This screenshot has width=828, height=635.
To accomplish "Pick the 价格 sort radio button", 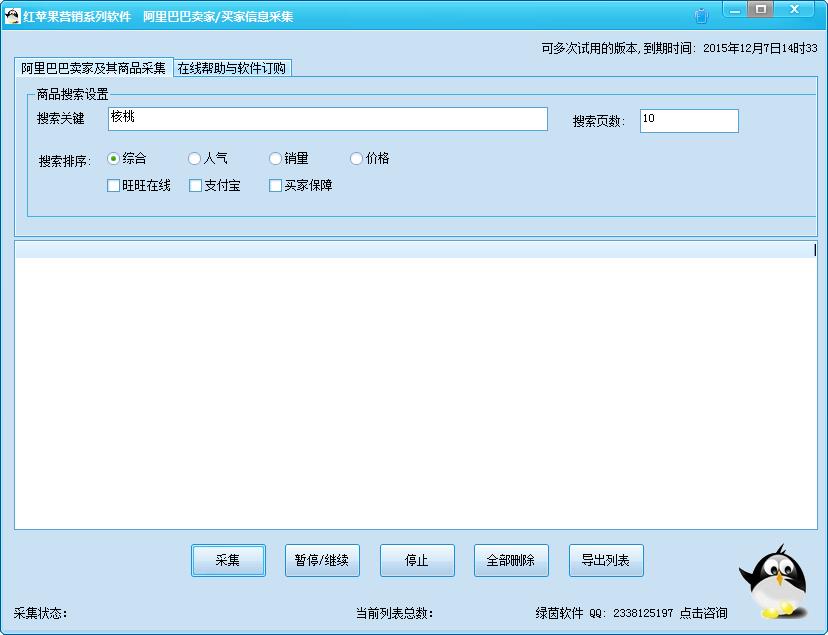I will [356, 158].
